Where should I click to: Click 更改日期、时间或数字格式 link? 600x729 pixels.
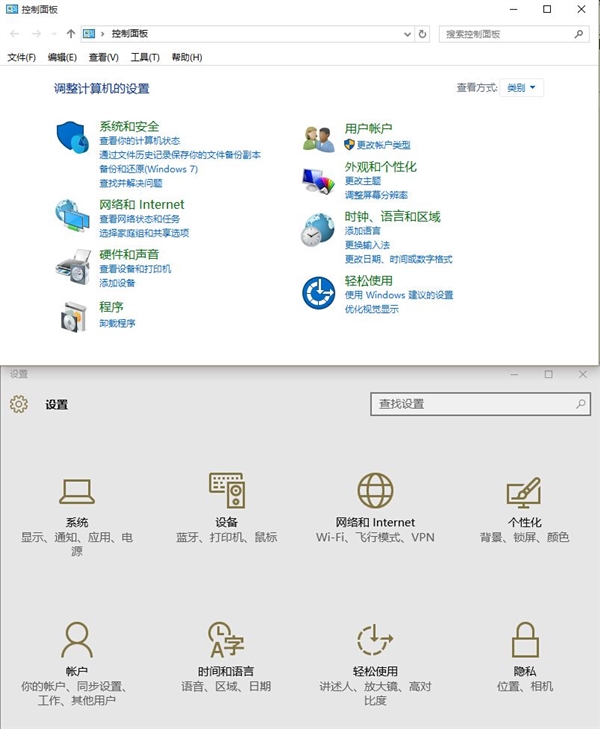pyautogui.click(x=398, y=259)
